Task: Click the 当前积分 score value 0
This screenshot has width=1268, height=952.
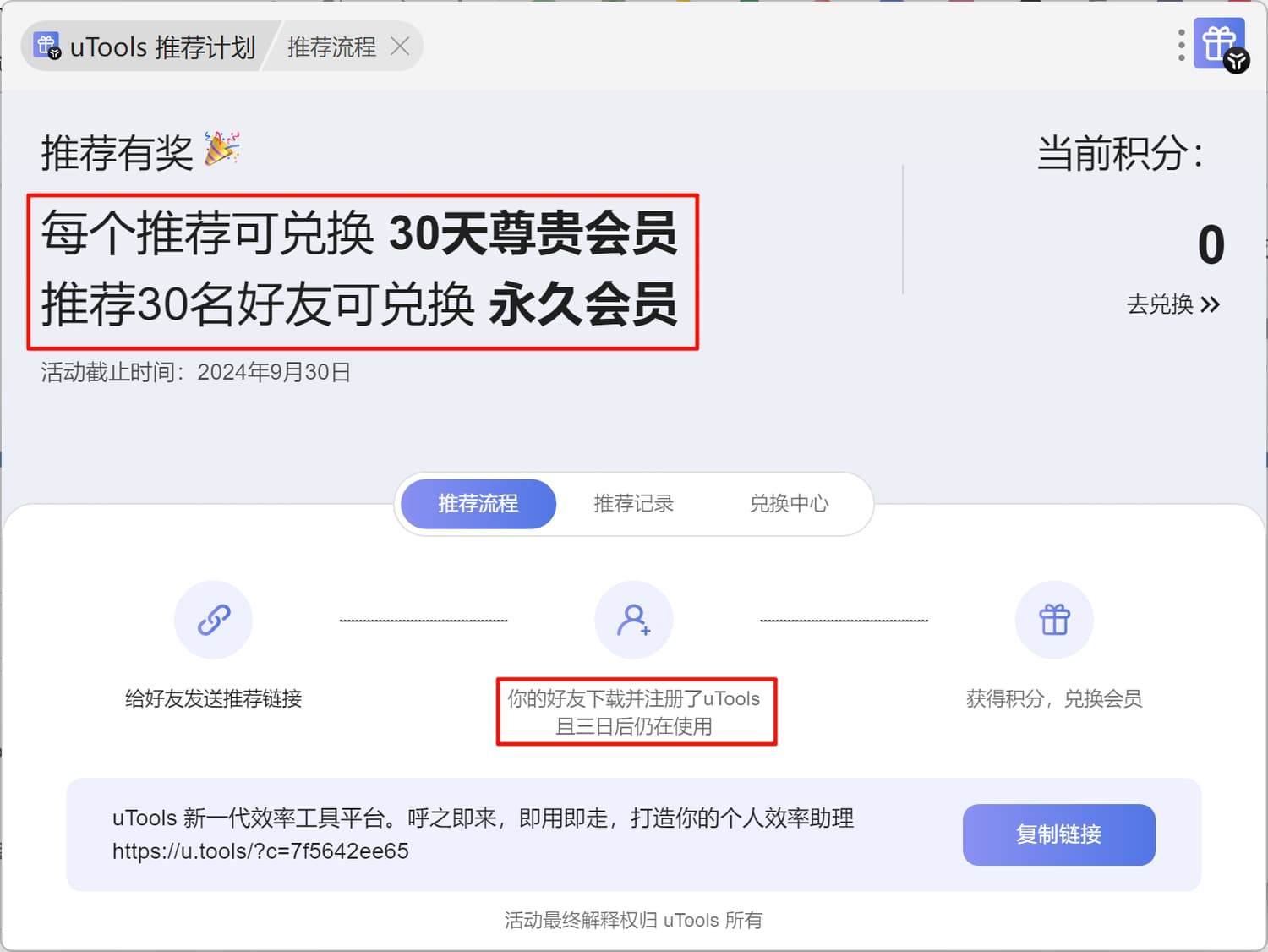Action: 1211,244
